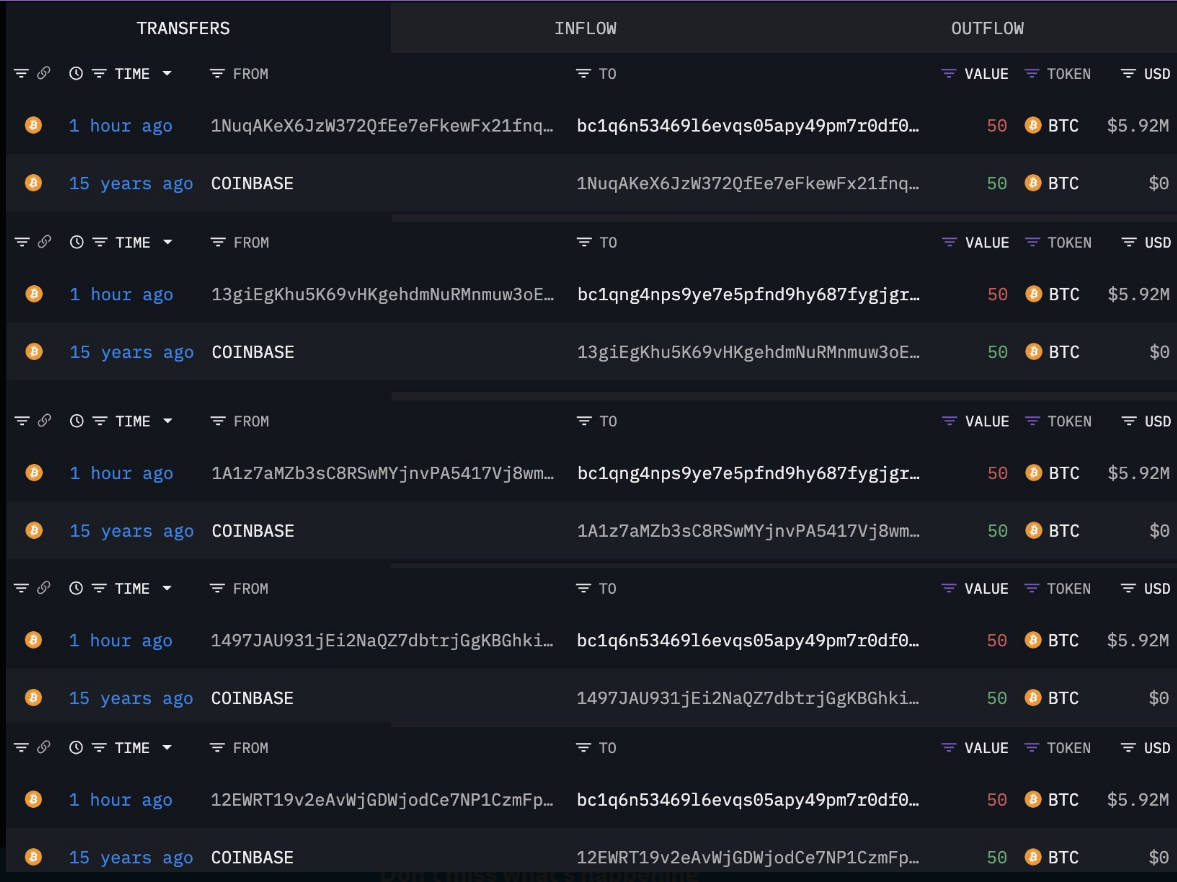
Task: Click the USD filter icon in first table
Action: [x=1127, y=74]
